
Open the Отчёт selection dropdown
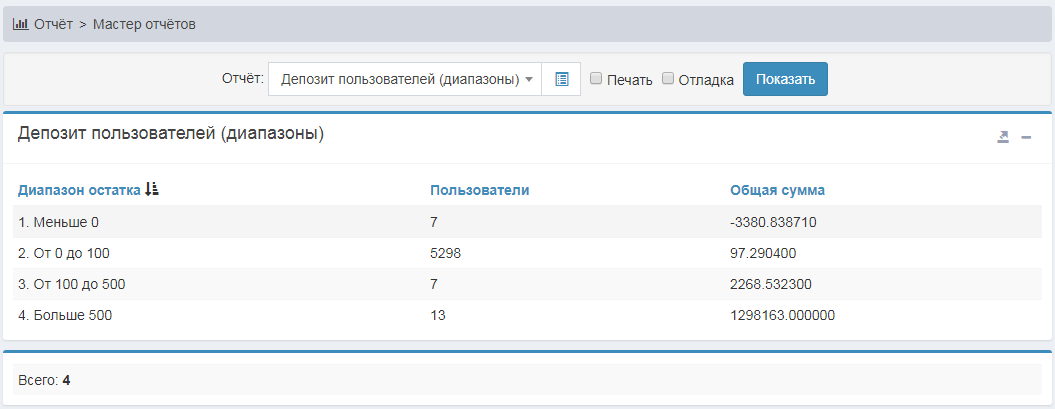pyautogui.click(x=405, y=80)
